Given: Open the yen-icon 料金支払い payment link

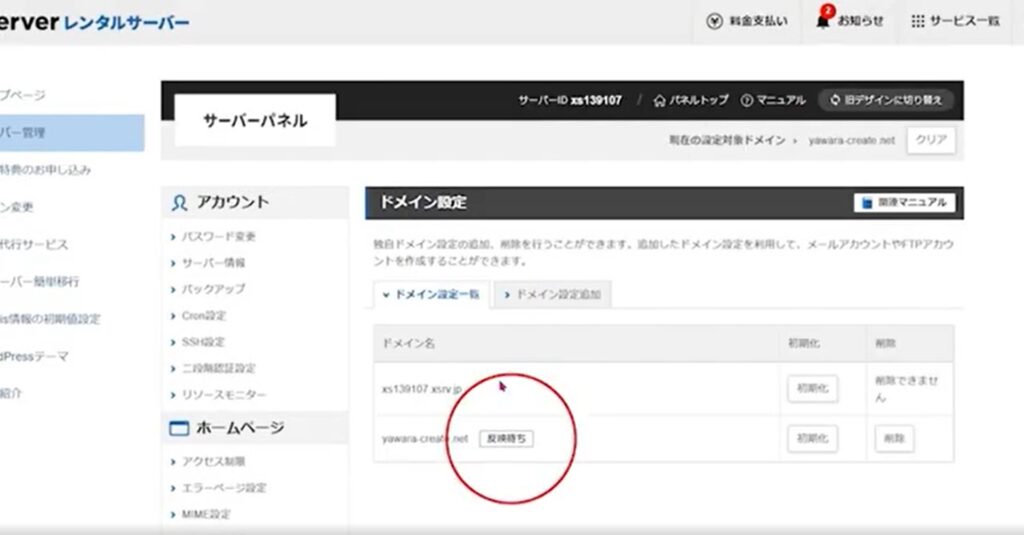Looking at the screenshot, I should (746, 21).
